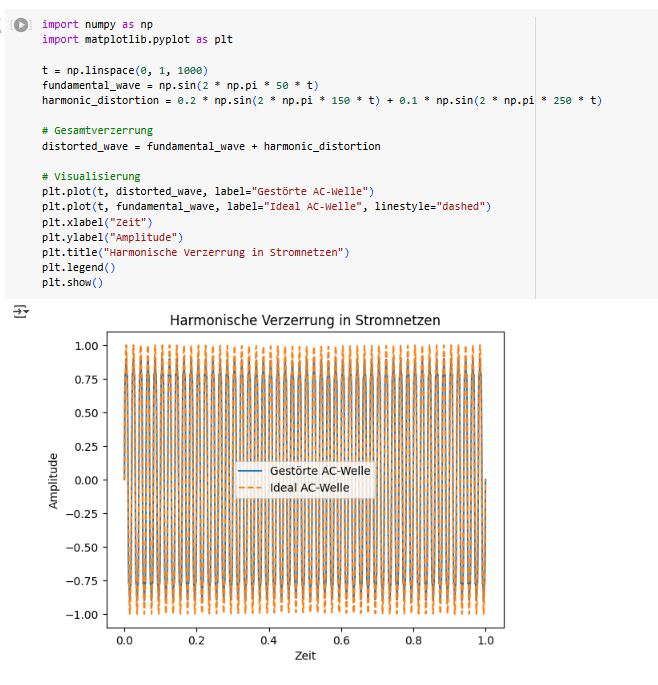Screen dimensions: 658x685
Task: Click the 'Zeit' x-axis label
Action: (304, 656)
